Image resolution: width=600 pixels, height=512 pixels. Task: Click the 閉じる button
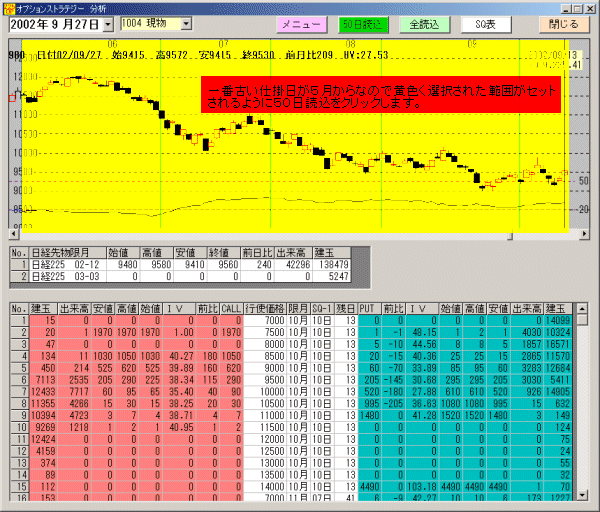(564, 25)
